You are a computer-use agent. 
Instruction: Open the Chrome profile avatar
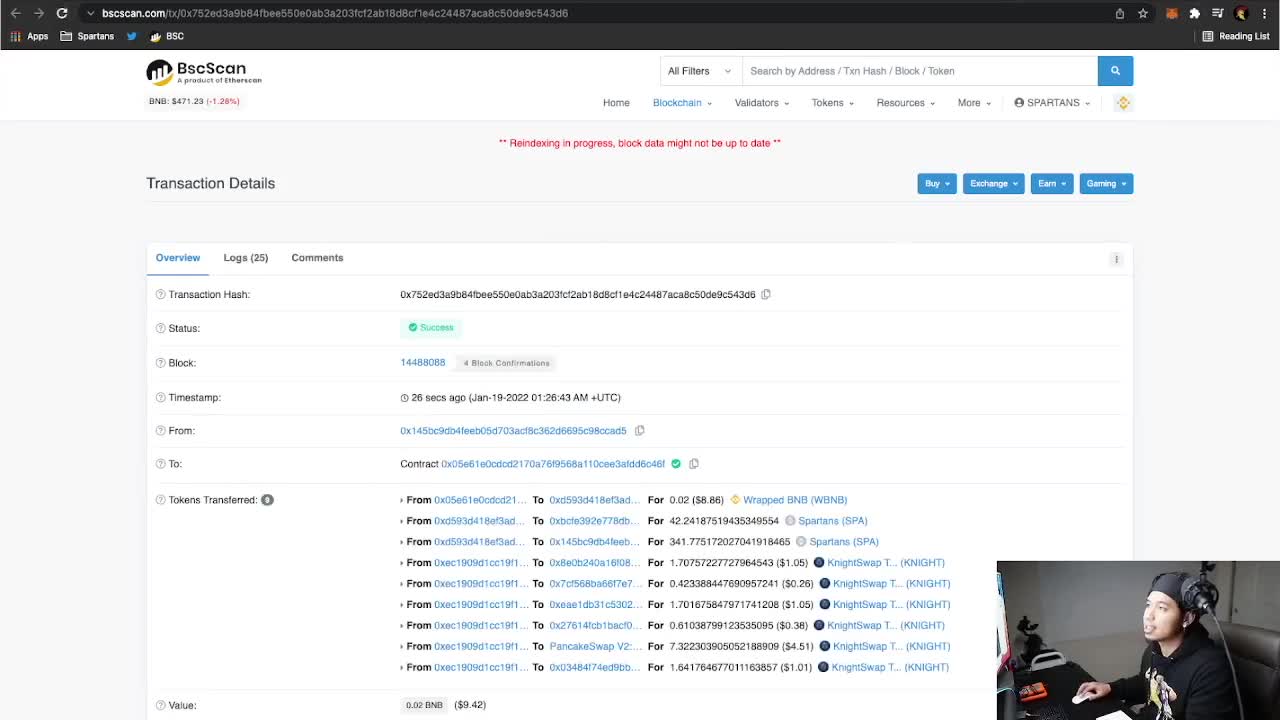point(1241,13)
